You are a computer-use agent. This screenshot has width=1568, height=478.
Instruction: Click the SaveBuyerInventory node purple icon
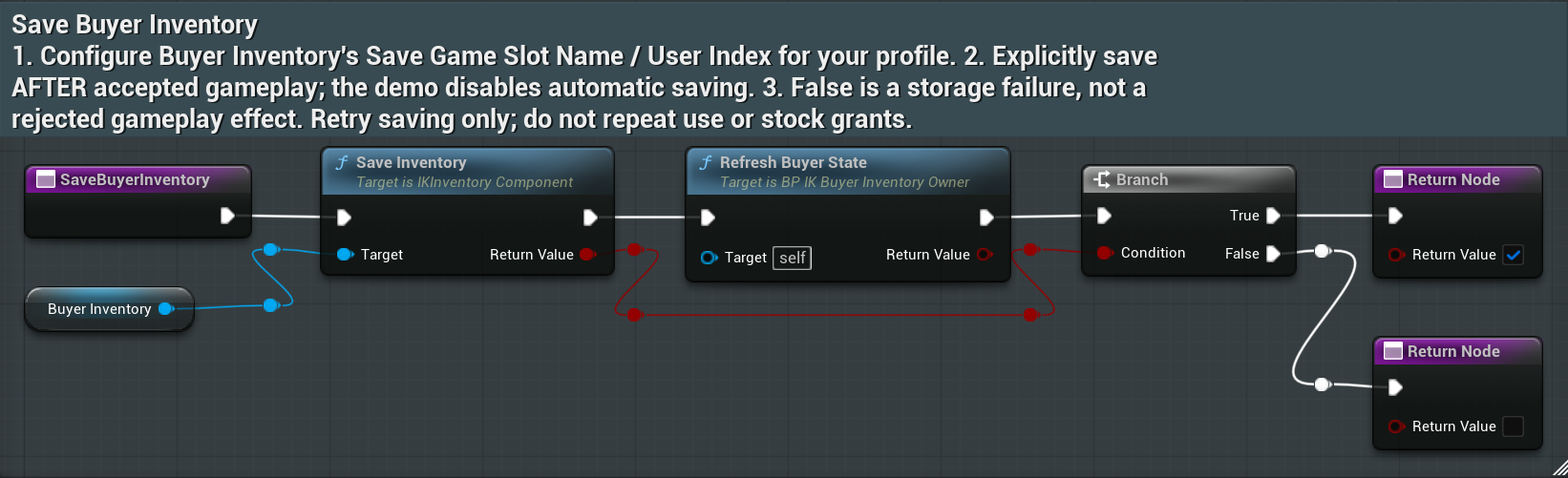tap(45, 179)
